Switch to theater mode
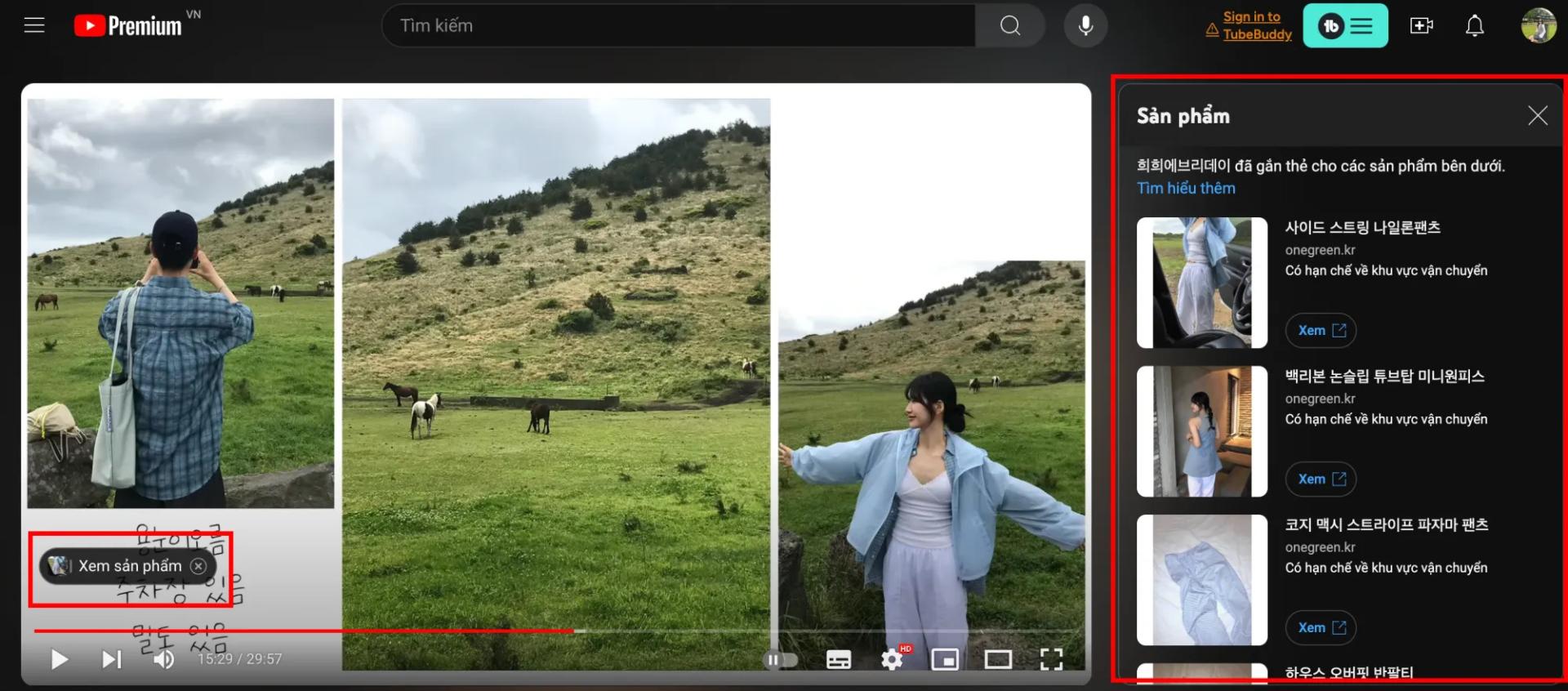 (x=998, y=659)
